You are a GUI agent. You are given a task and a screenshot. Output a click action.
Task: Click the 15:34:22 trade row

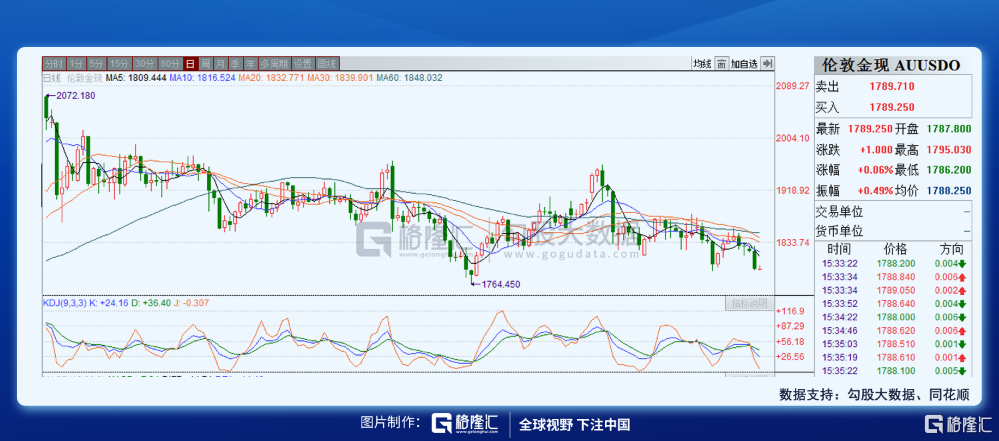pos(893,317)
